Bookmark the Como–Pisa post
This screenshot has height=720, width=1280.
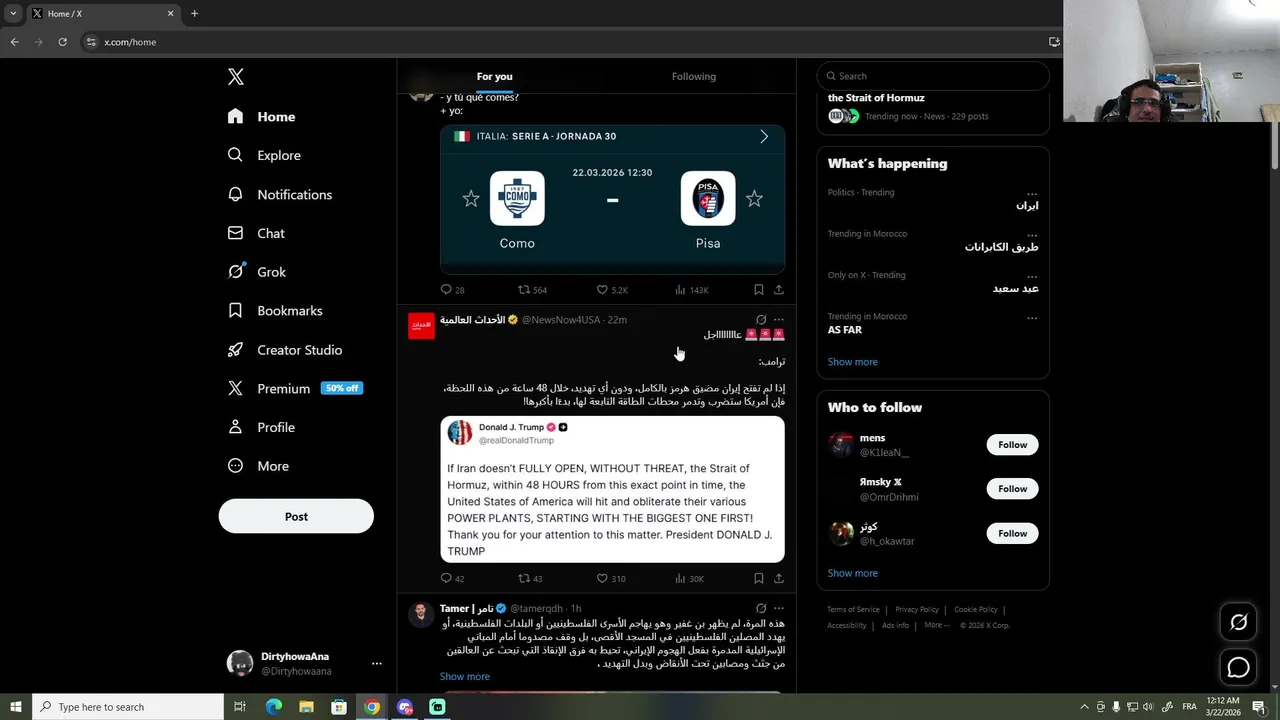click(759, 290)
